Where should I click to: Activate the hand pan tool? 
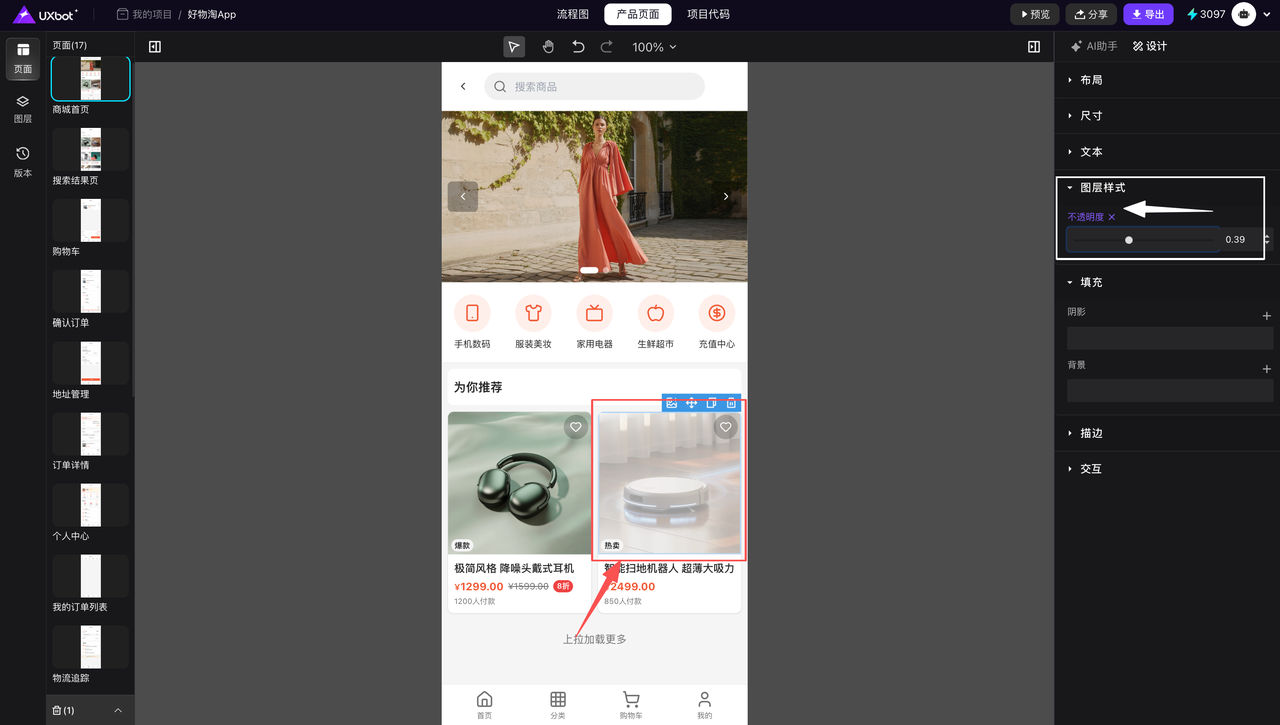tap(548, 47)
